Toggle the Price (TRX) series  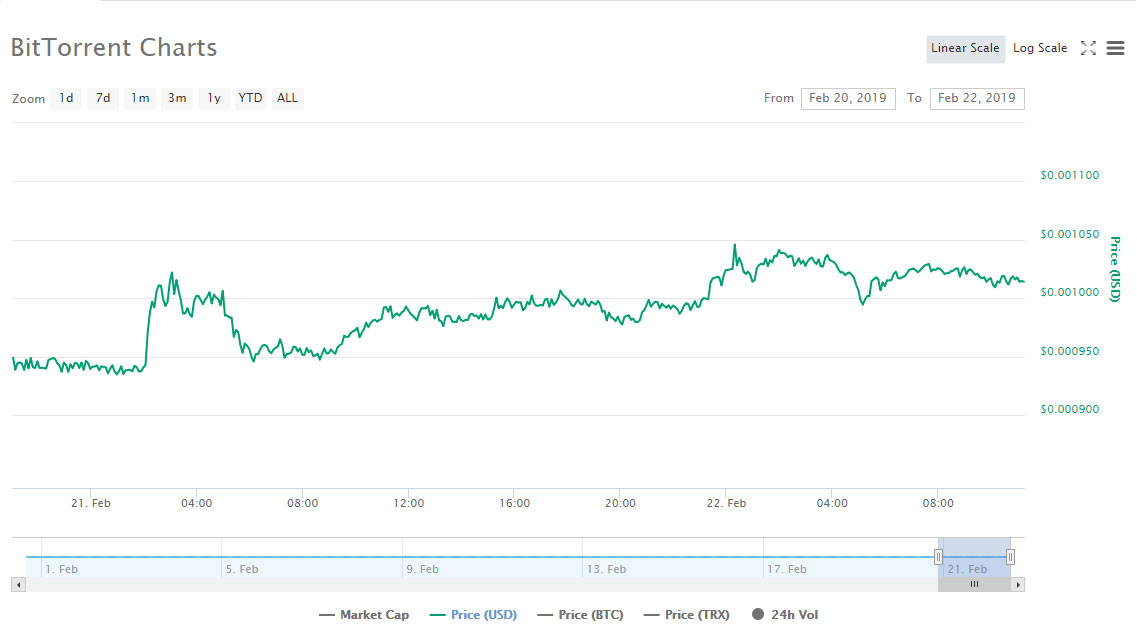coord(687,615)
